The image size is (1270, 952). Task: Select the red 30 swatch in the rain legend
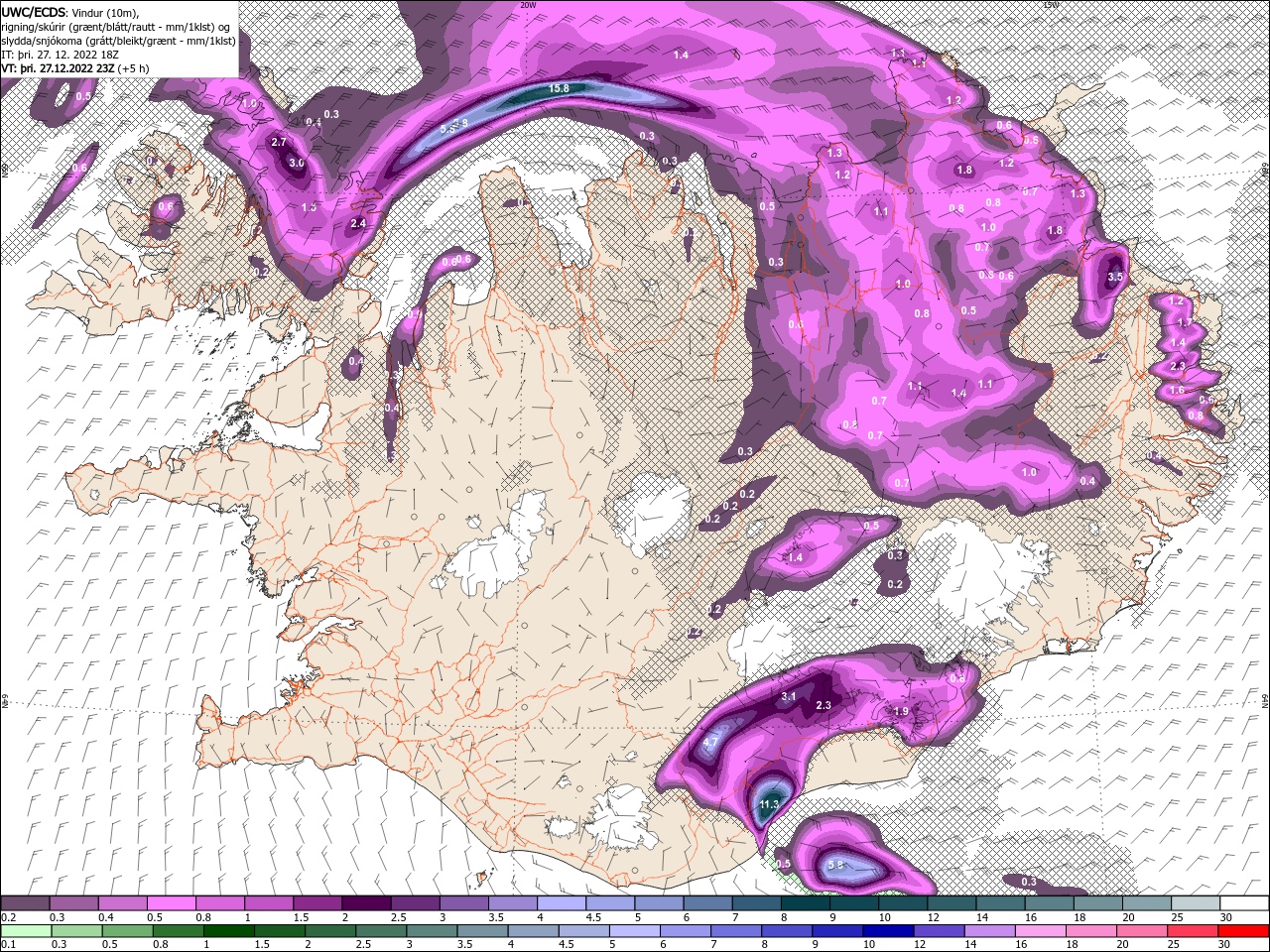coord(1244,931)
